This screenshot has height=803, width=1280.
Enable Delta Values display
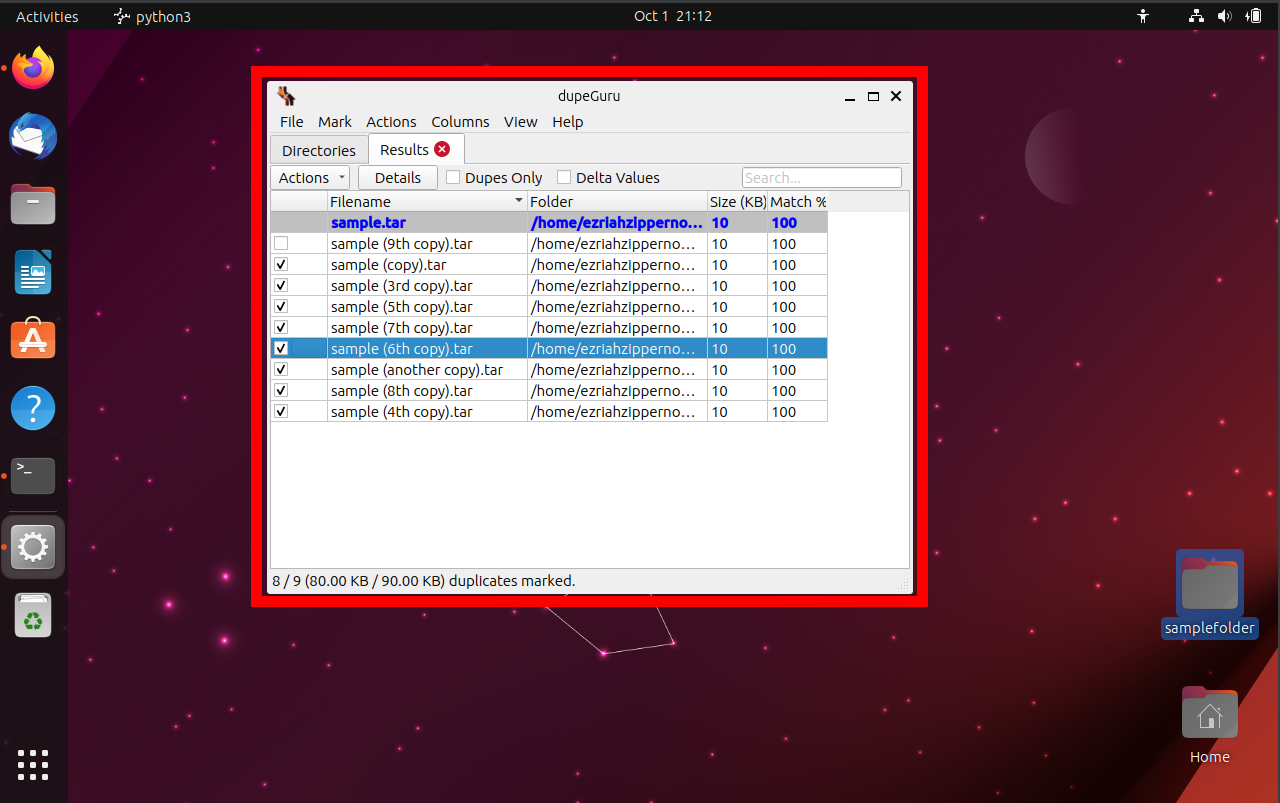coord(563,177)
